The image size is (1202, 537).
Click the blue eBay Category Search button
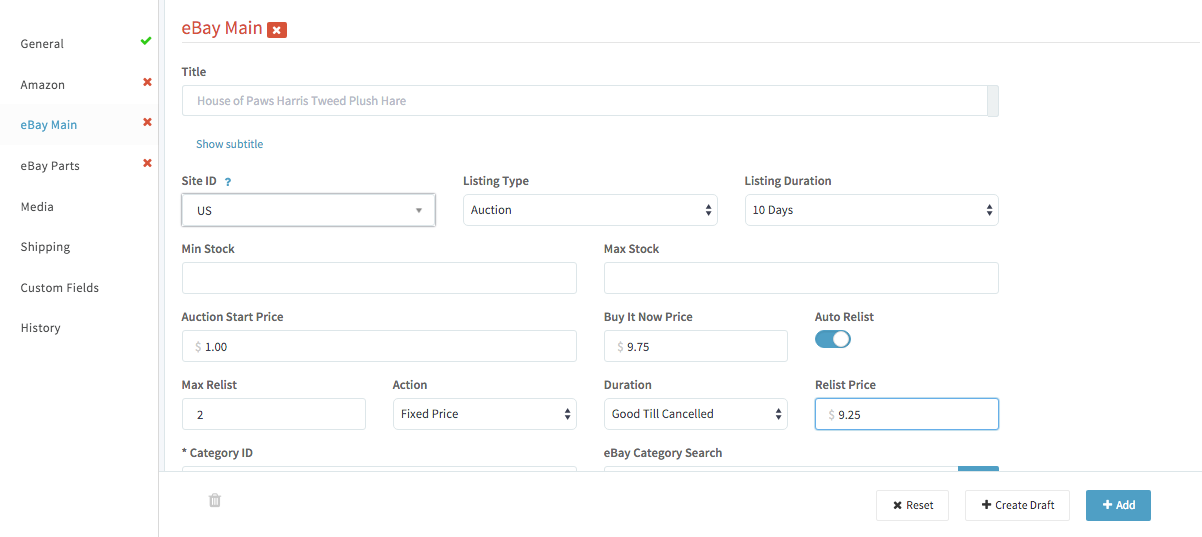click(x=978, y=468)
